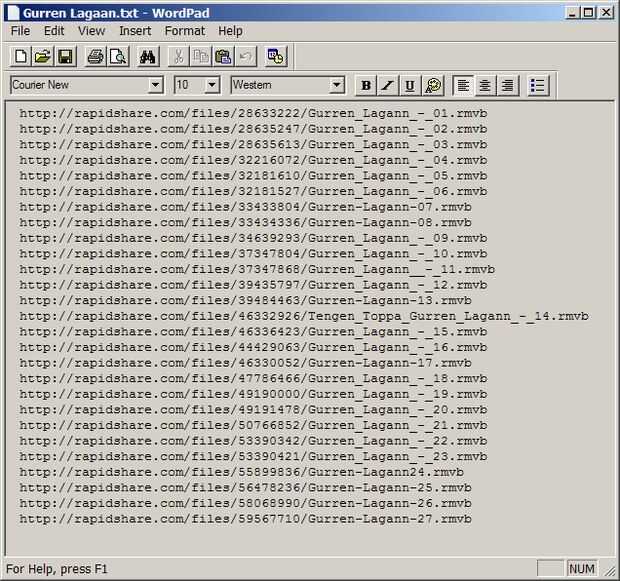
Task: Click the Gurren-Lagann-13.rmvb line
Action: click(x=245, y=301)
